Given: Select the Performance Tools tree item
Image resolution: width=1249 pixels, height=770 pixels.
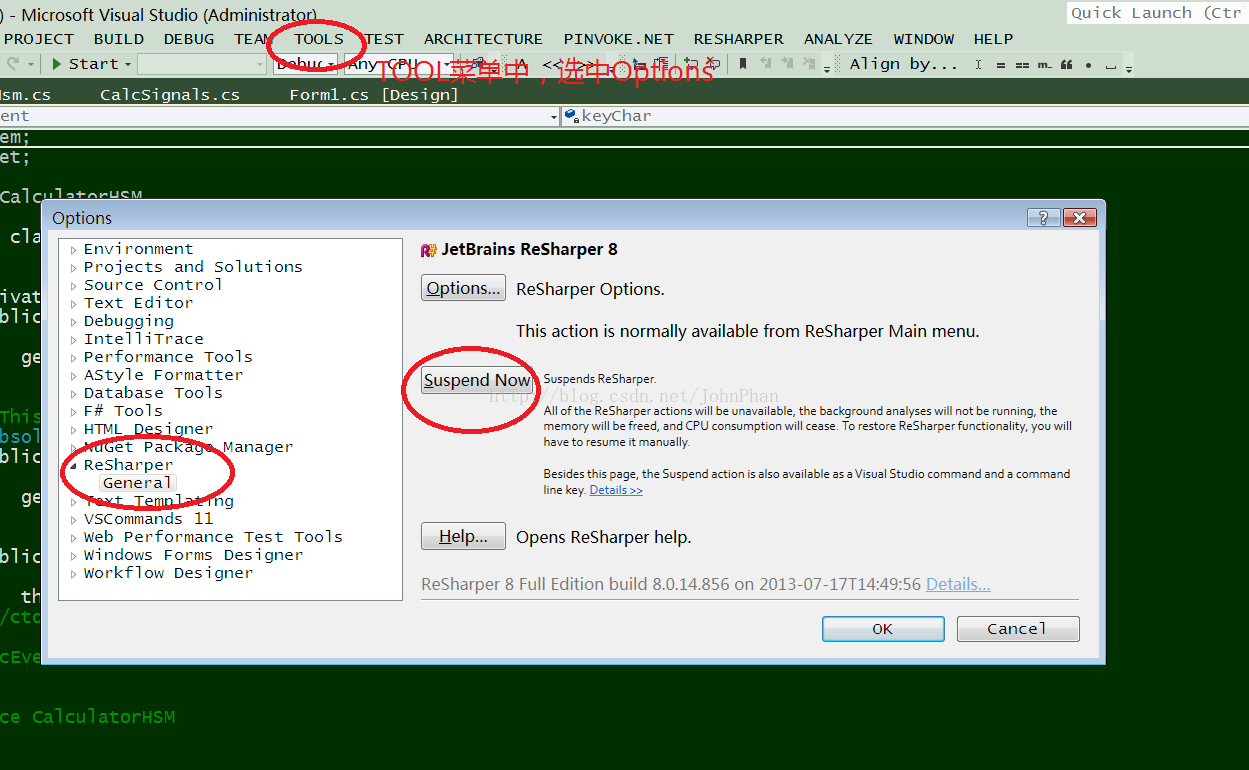Looking at the screenshot, I should click(168, 357).
